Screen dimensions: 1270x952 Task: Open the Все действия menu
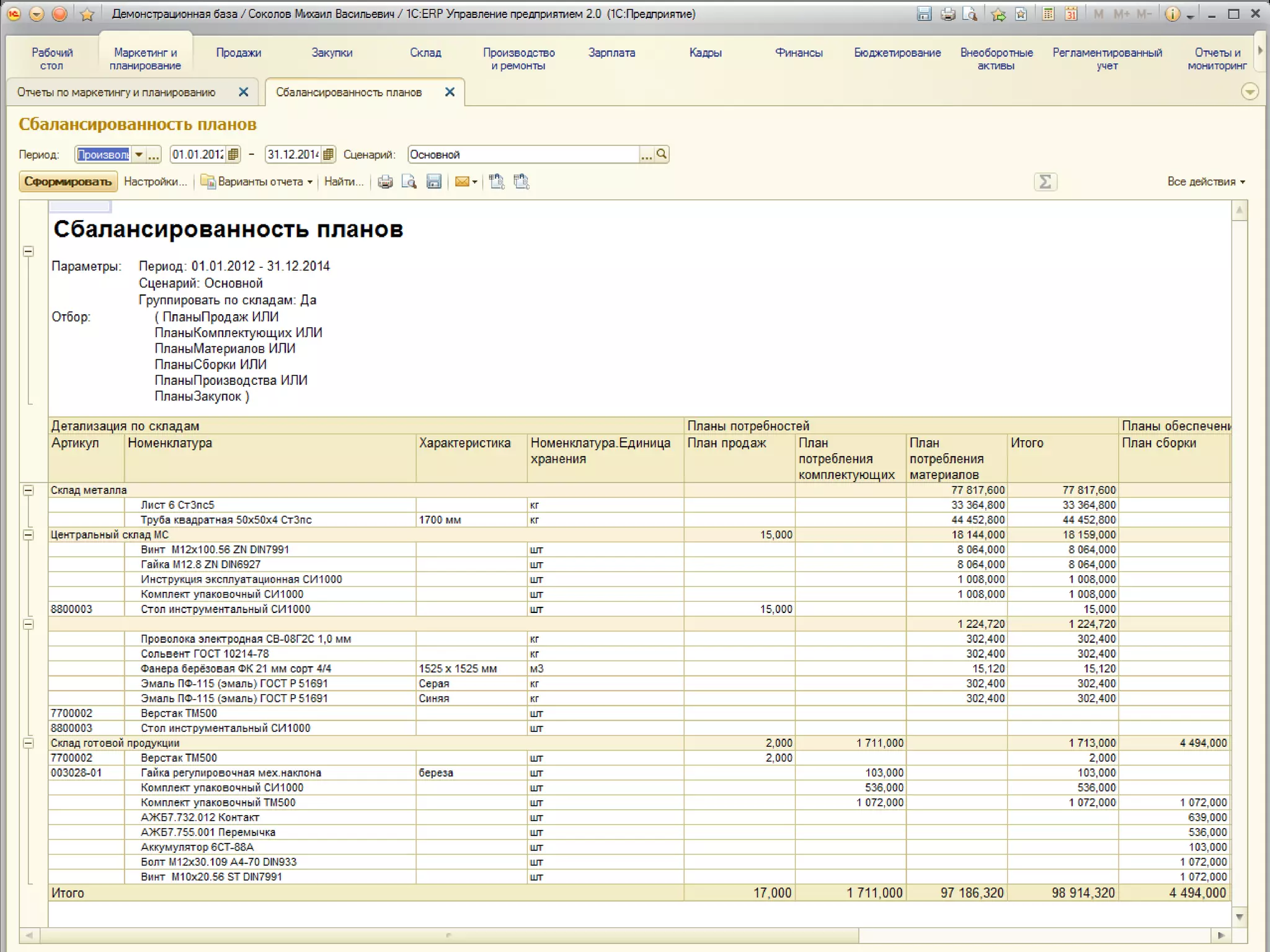tap(1206, 182)
